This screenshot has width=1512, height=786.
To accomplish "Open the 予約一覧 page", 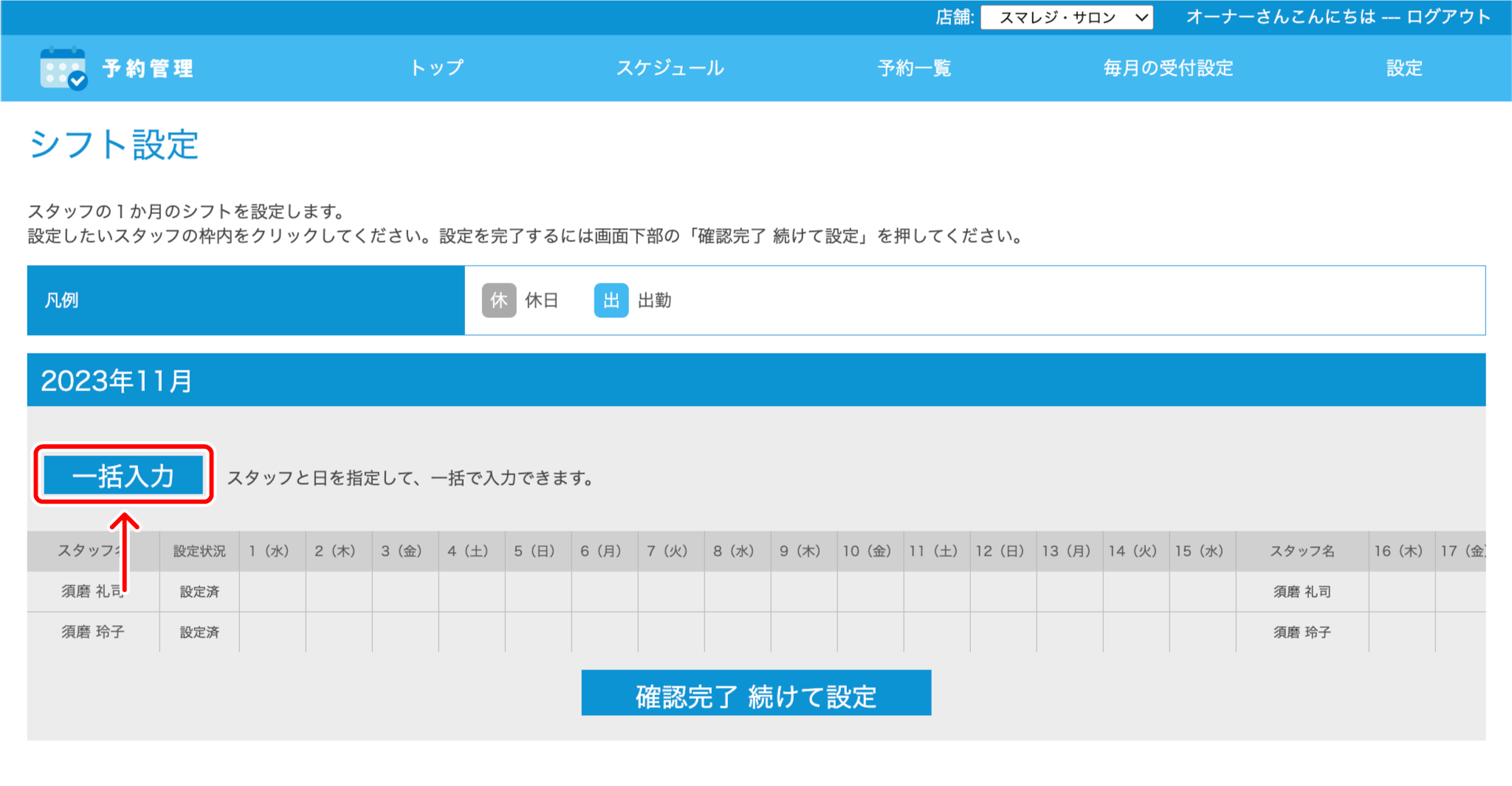I will (913, 69).
